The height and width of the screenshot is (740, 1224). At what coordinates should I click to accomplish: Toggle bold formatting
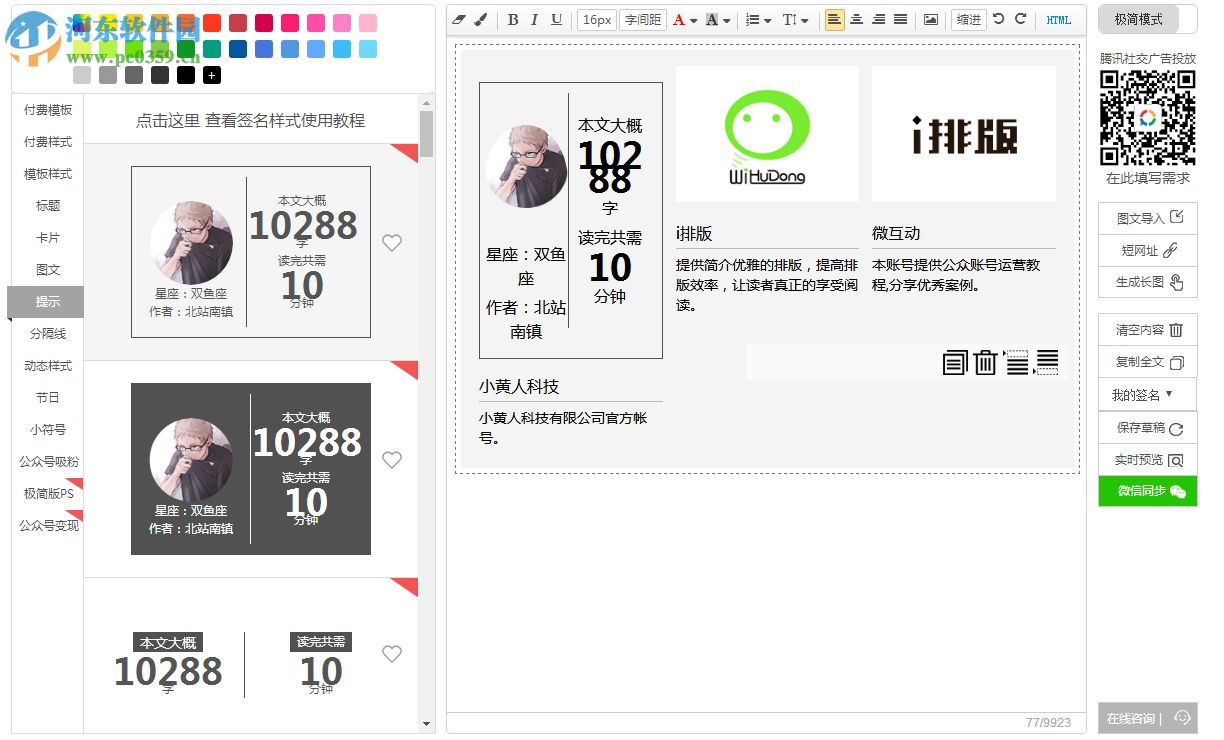[x=511, y=19]
